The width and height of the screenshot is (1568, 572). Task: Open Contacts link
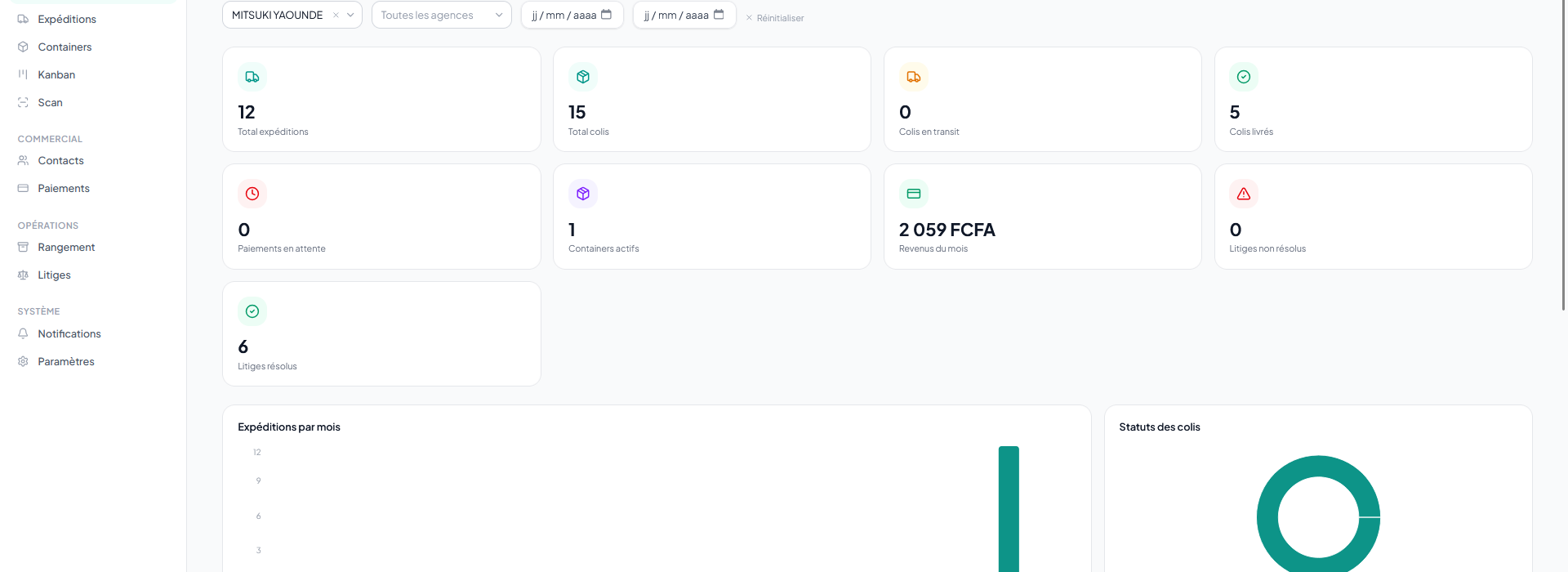click(60, 160)
